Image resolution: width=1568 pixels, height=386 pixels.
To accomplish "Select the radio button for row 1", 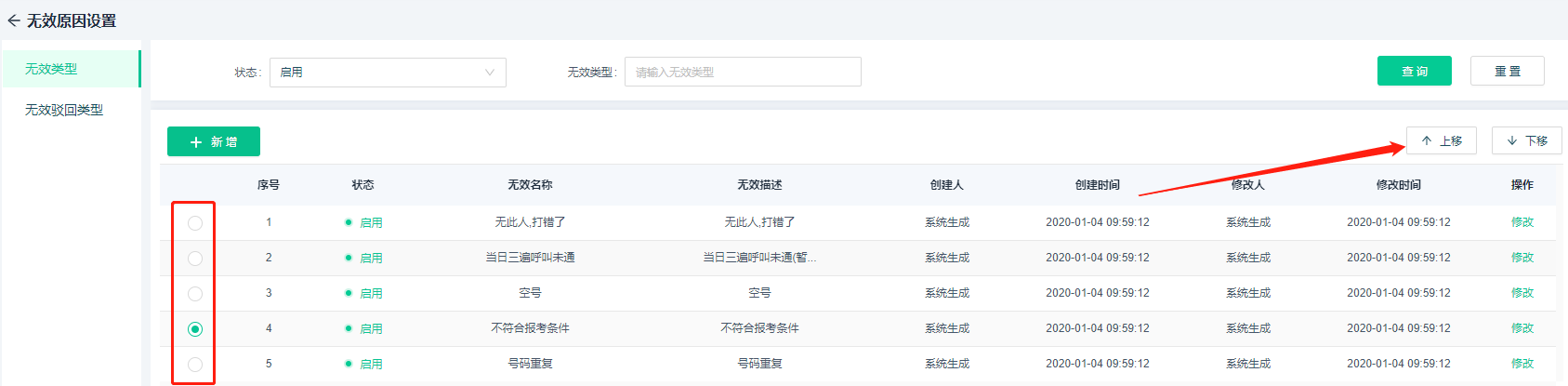I will 195,223.
